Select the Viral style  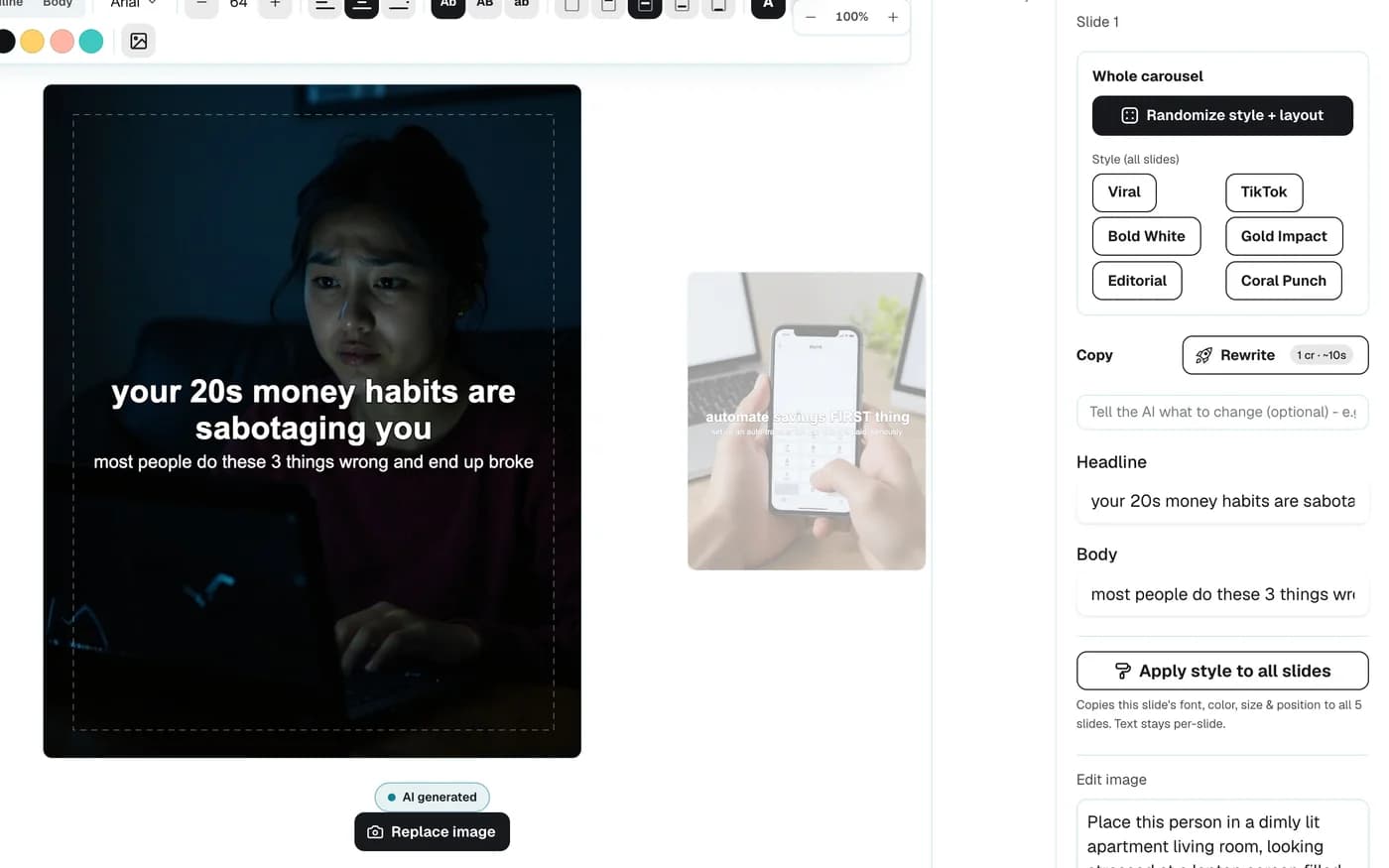tap(1124, 192)
